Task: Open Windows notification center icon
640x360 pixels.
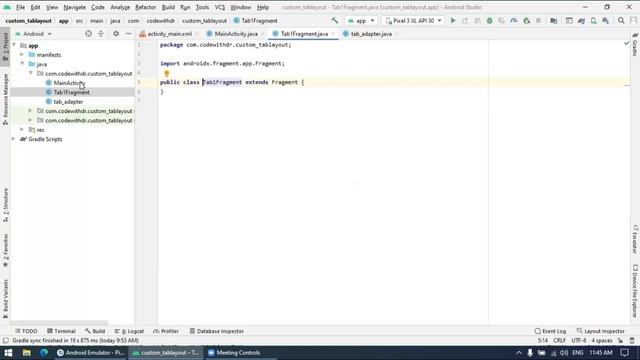Action: pyautogui.click(x=624, y=353)
